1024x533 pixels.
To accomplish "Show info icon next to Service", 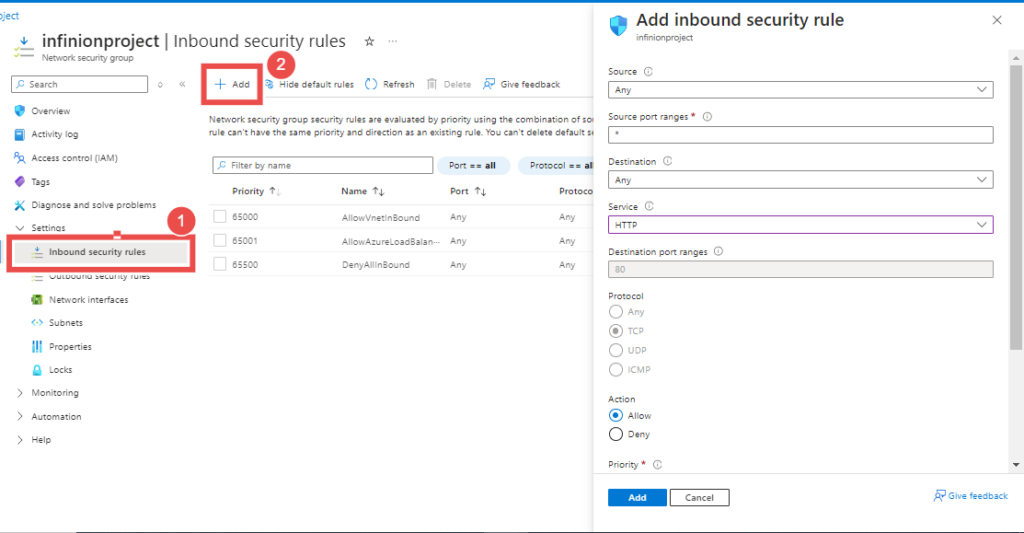I will tap(649, 206).
